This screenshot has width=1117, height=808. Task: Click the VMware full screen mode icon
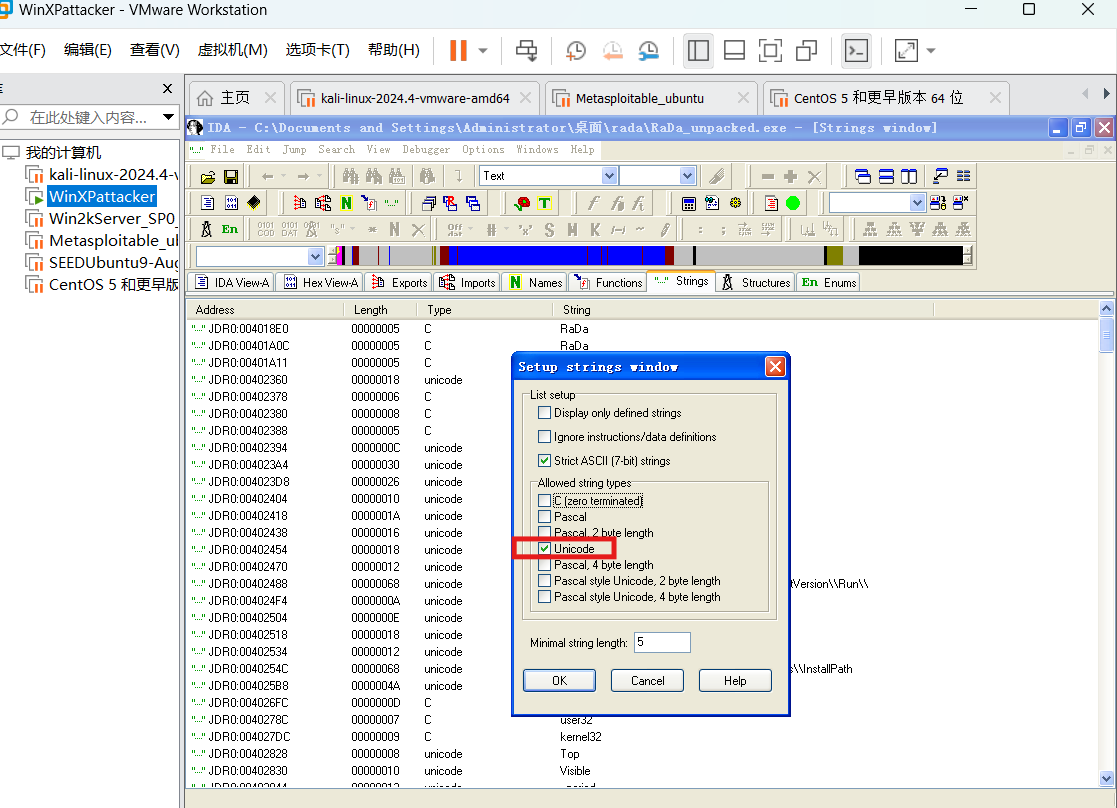pyautogui.click(x=770, y=51)
